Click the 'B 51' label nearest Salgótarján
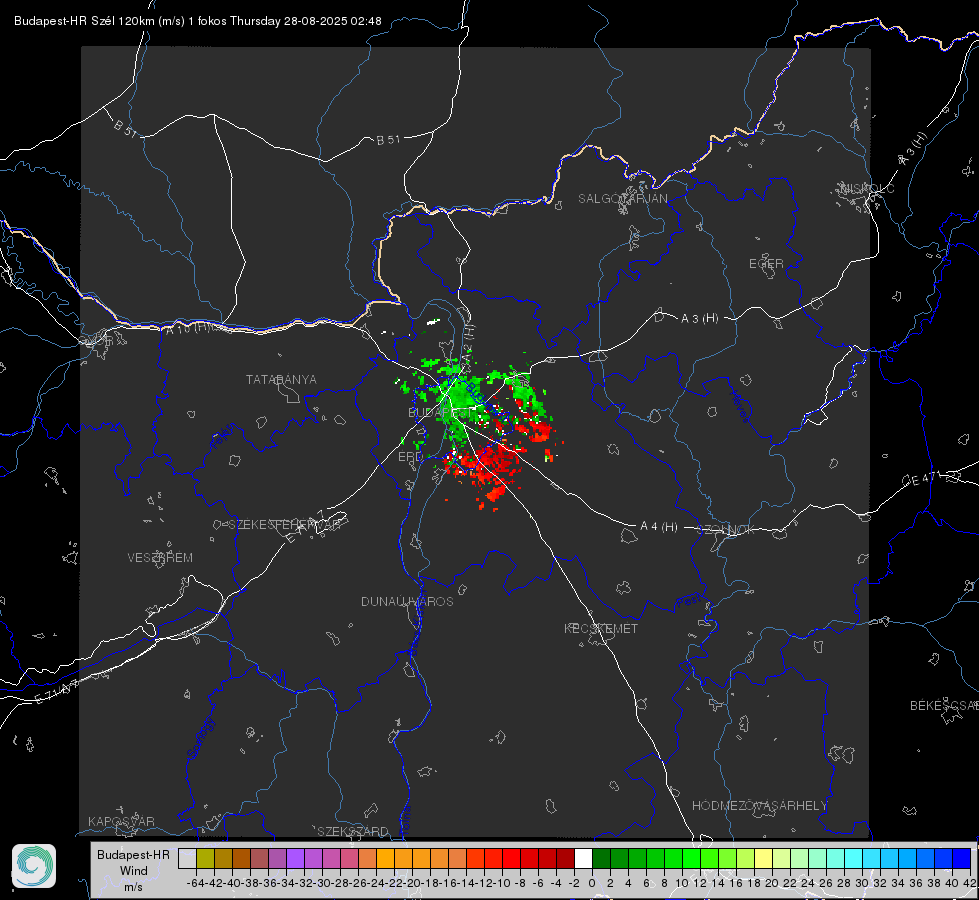 388,140
